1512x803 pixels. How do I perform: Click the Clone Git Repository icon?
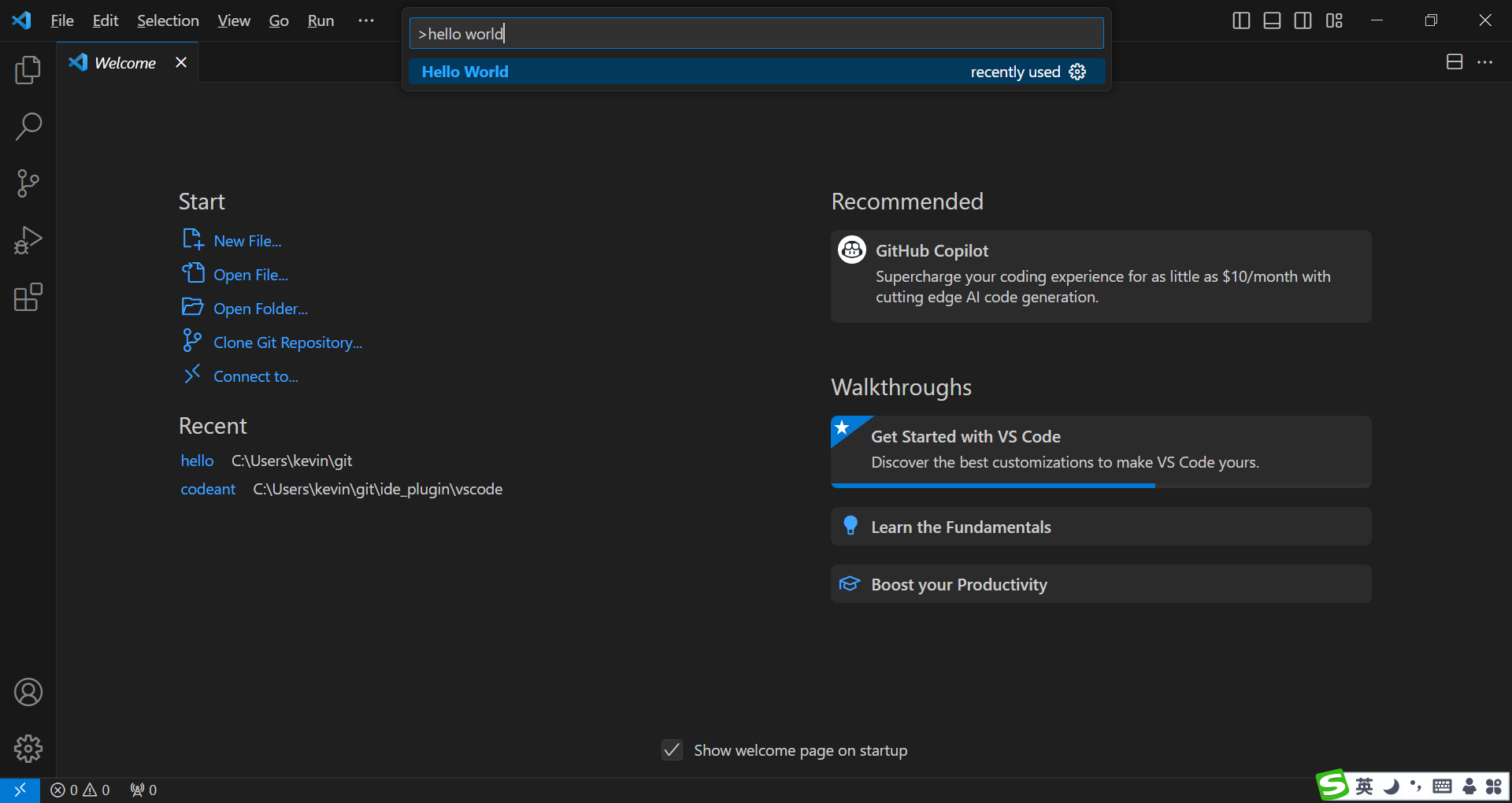(x=192, y=340)
